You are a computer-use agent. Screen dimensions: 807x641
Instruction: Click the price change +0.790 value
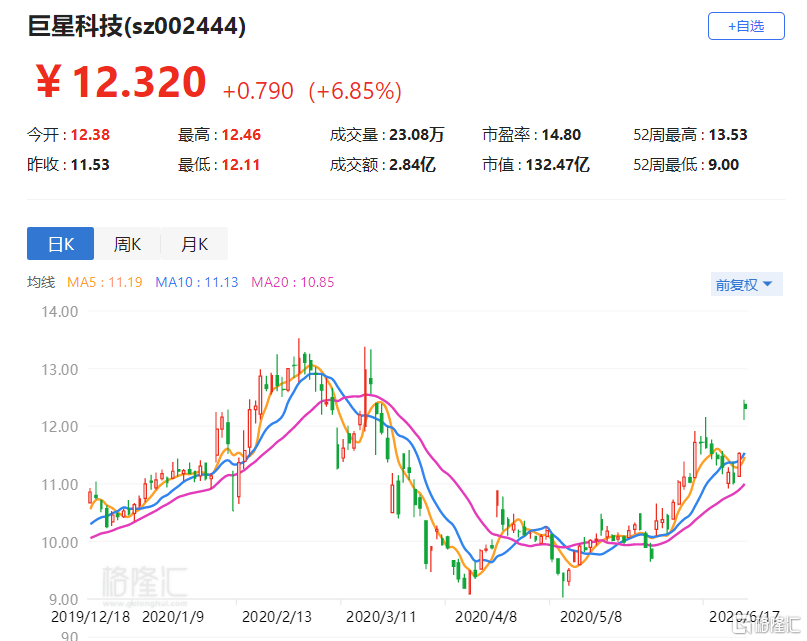[x=258, y=91]
